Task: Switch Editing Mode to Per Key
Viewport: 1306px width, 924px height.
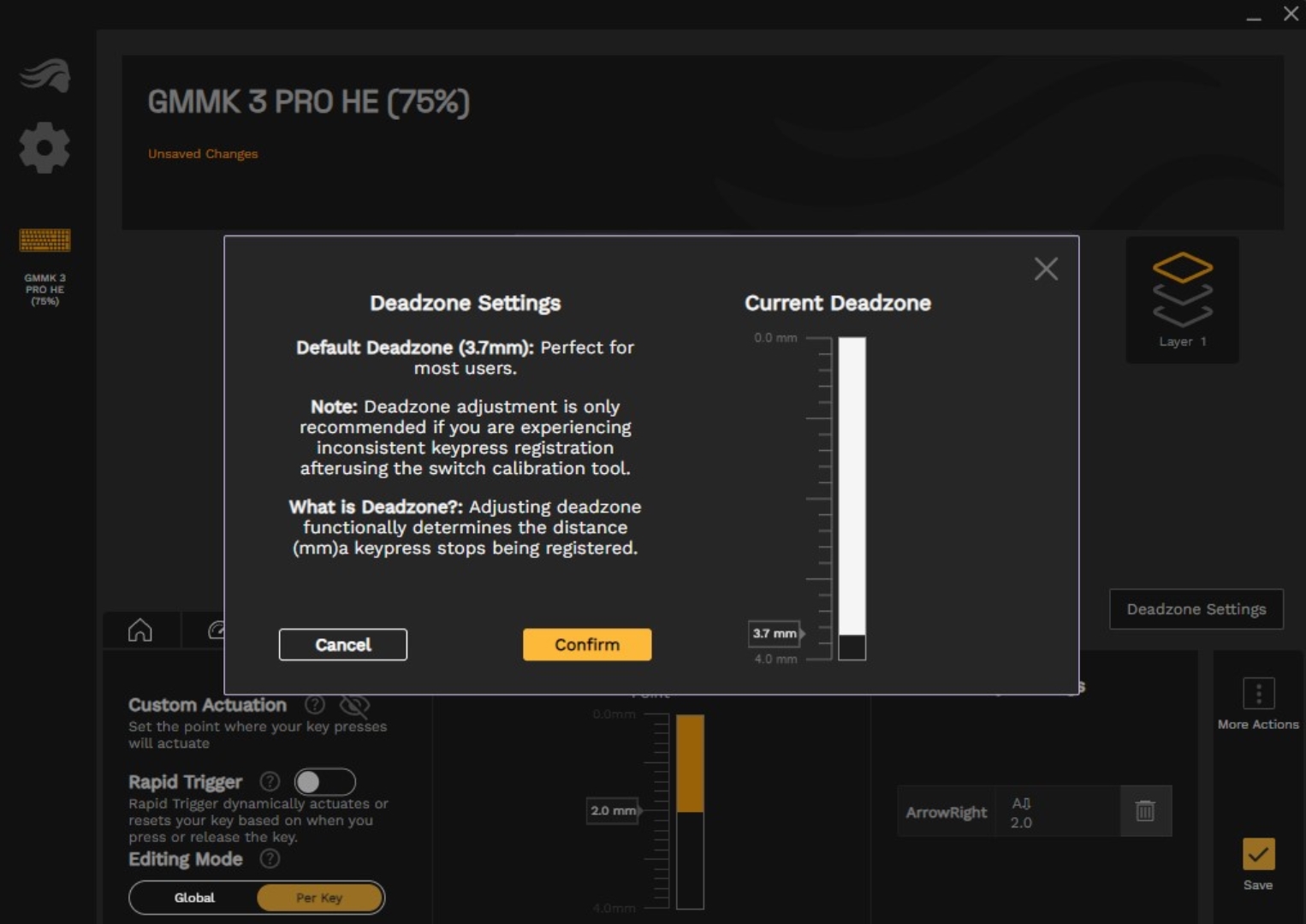Action: [x=319, y=897]
